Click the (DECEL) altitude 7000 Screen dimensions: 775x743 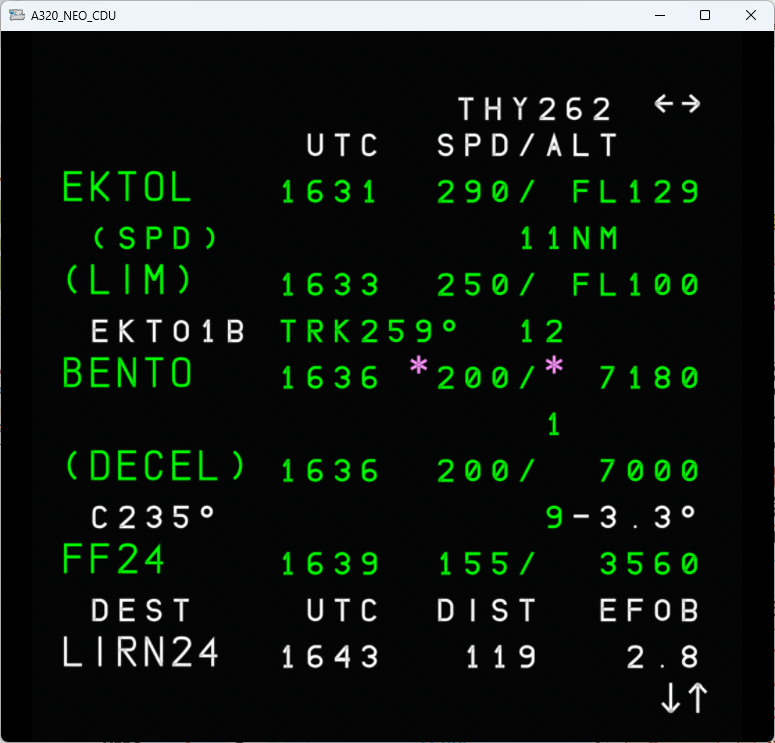(x=649, y=471)
